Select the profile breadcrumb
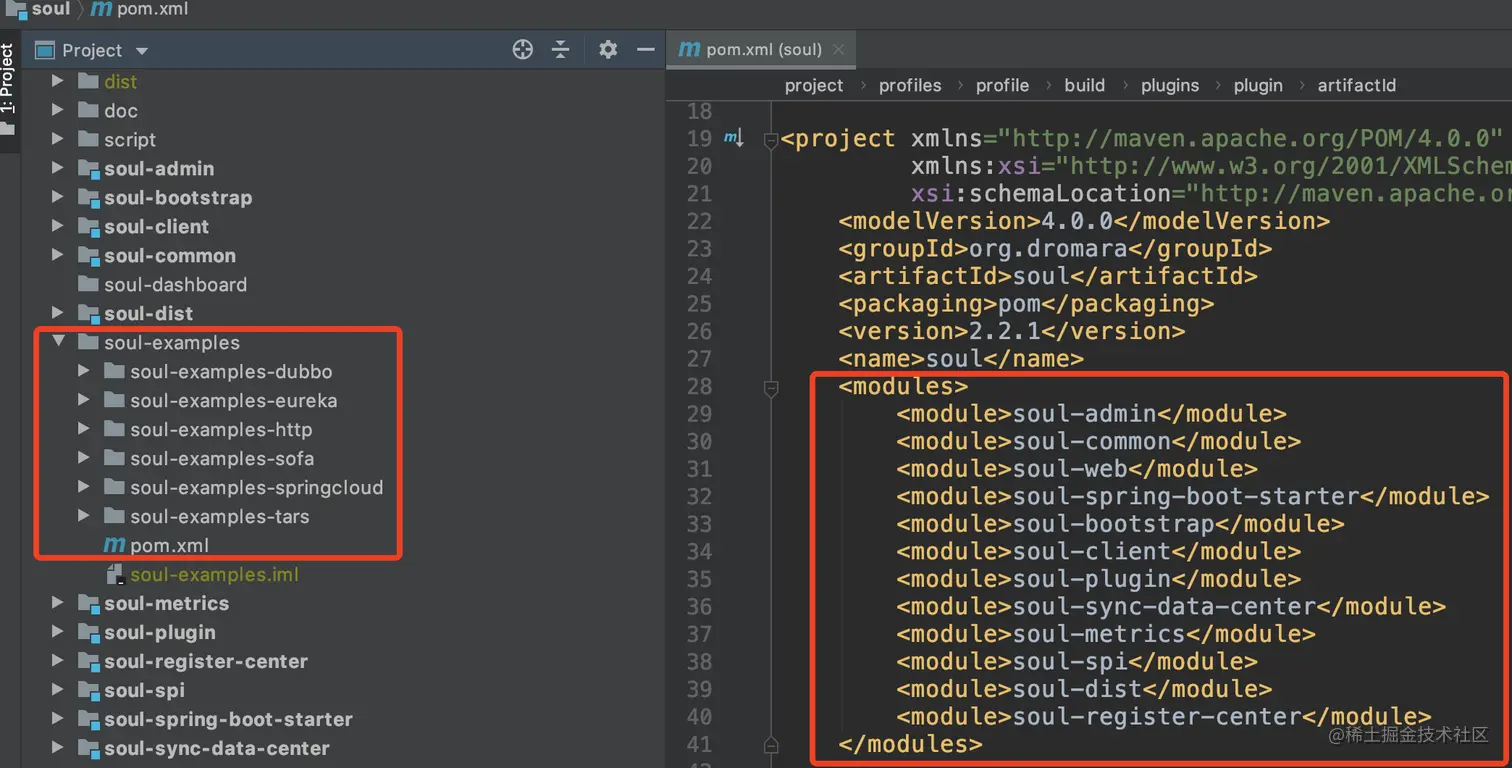The width and height of the screenshot is (1512, 768). (x=1002, y=86)
